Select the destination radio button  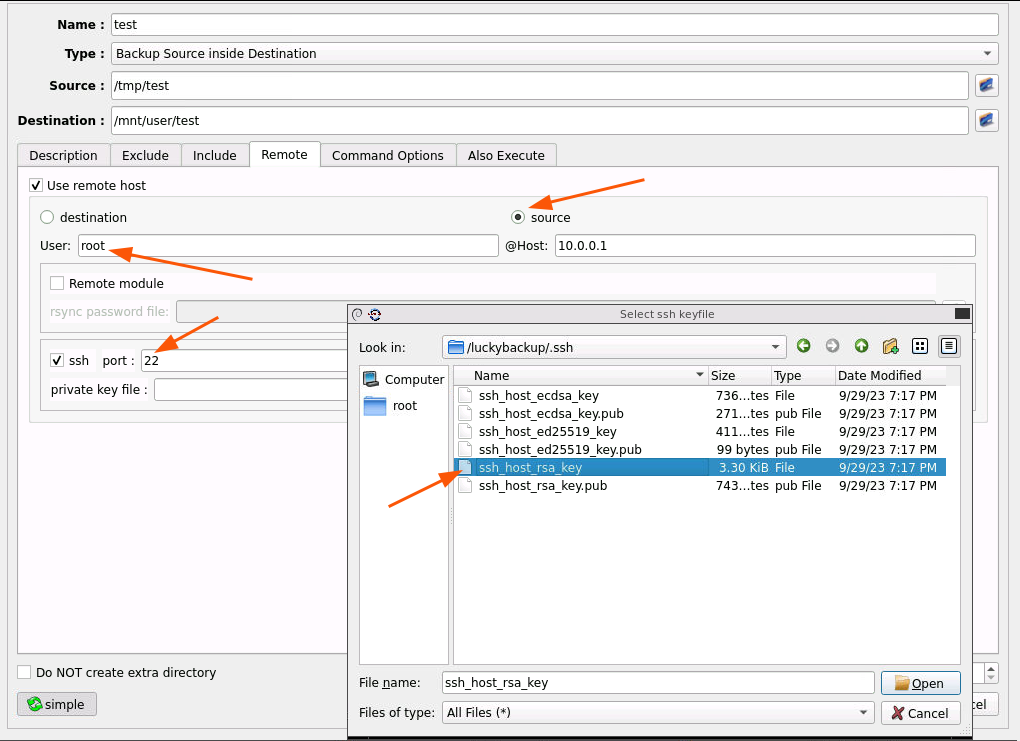(x=47, y=217)
